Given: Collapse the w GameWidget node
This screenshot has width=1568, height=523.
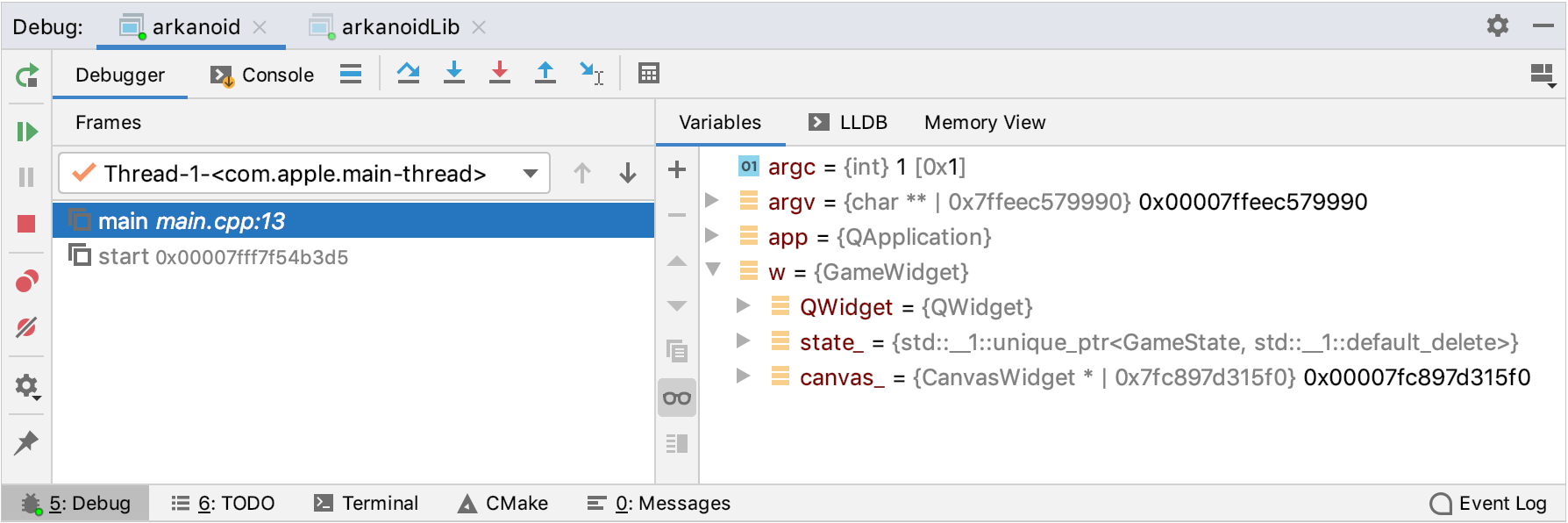Looking at the screenshot, I should click(x=713, y=270).
